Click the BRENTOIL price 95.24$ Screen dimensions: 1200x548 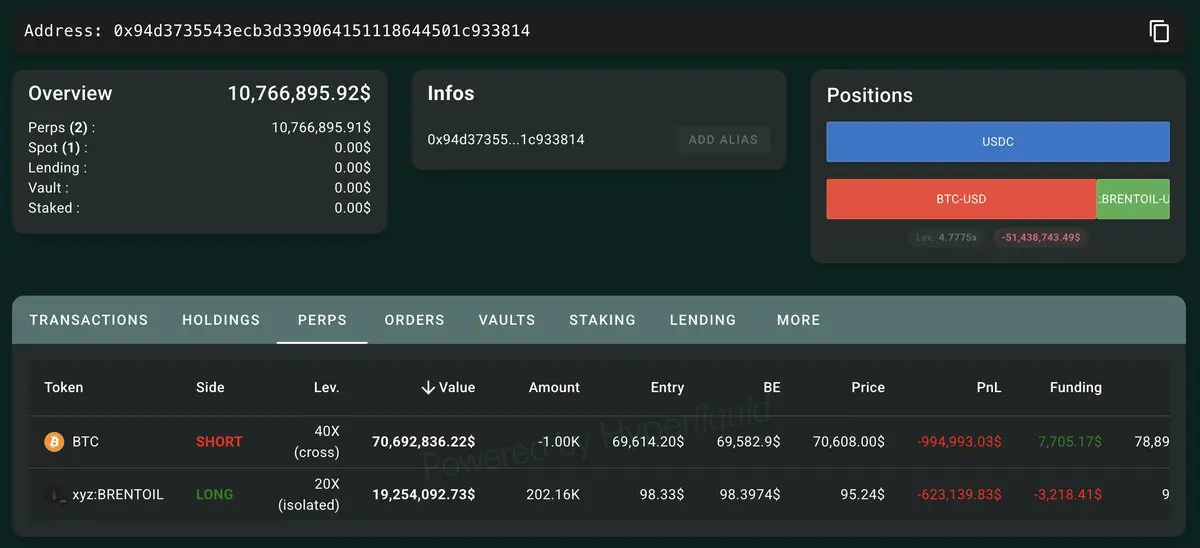[862, 494]
